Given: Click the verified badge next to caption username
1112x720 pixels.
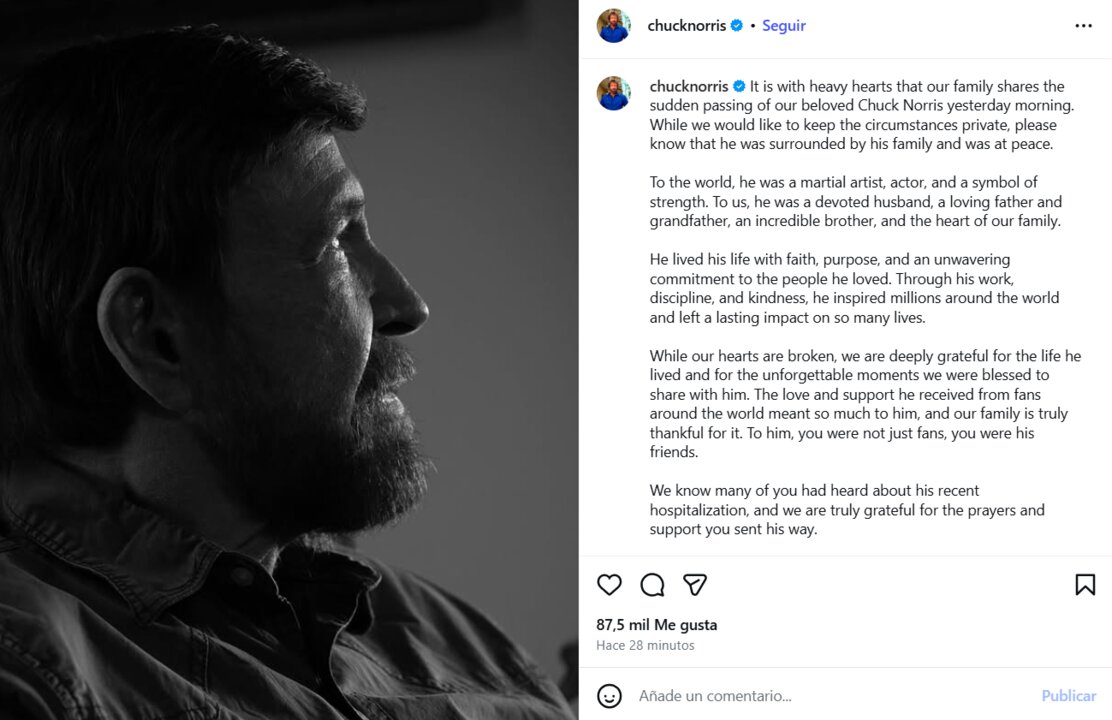Looking at the screenshot, I should [x=739, y=87].
